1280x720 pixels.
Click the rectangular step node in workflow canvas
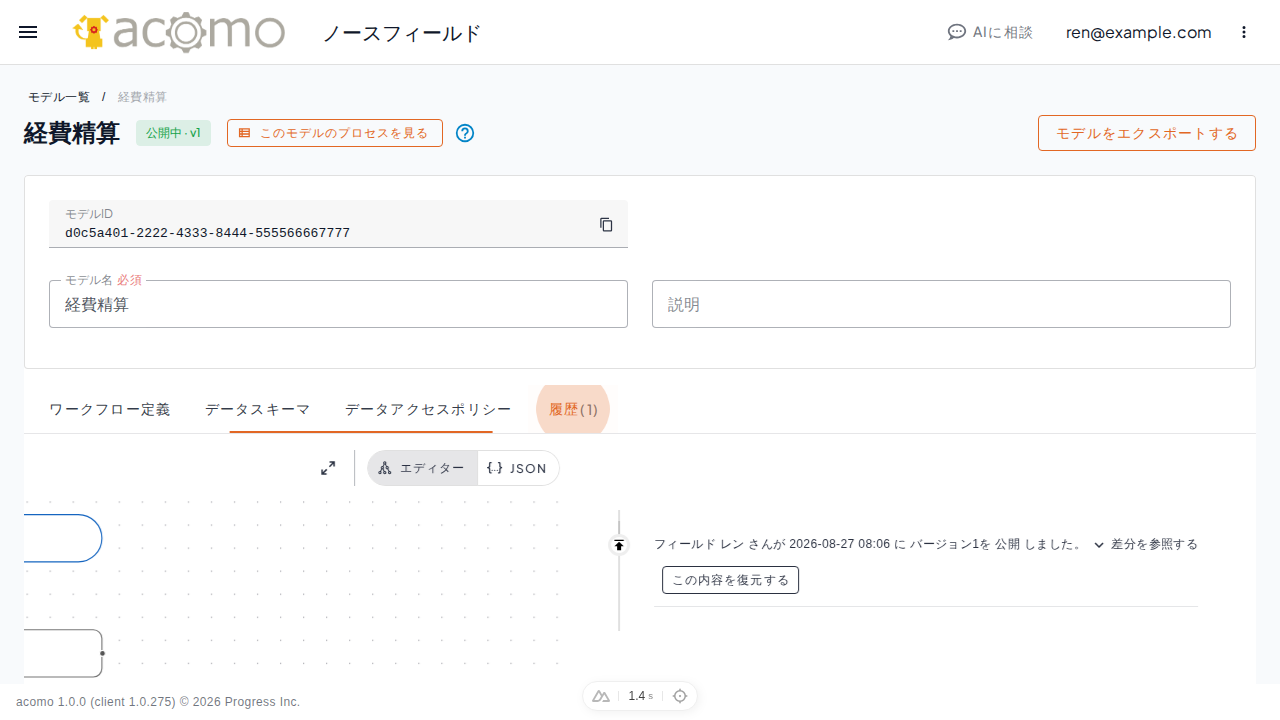pos(63,653)
